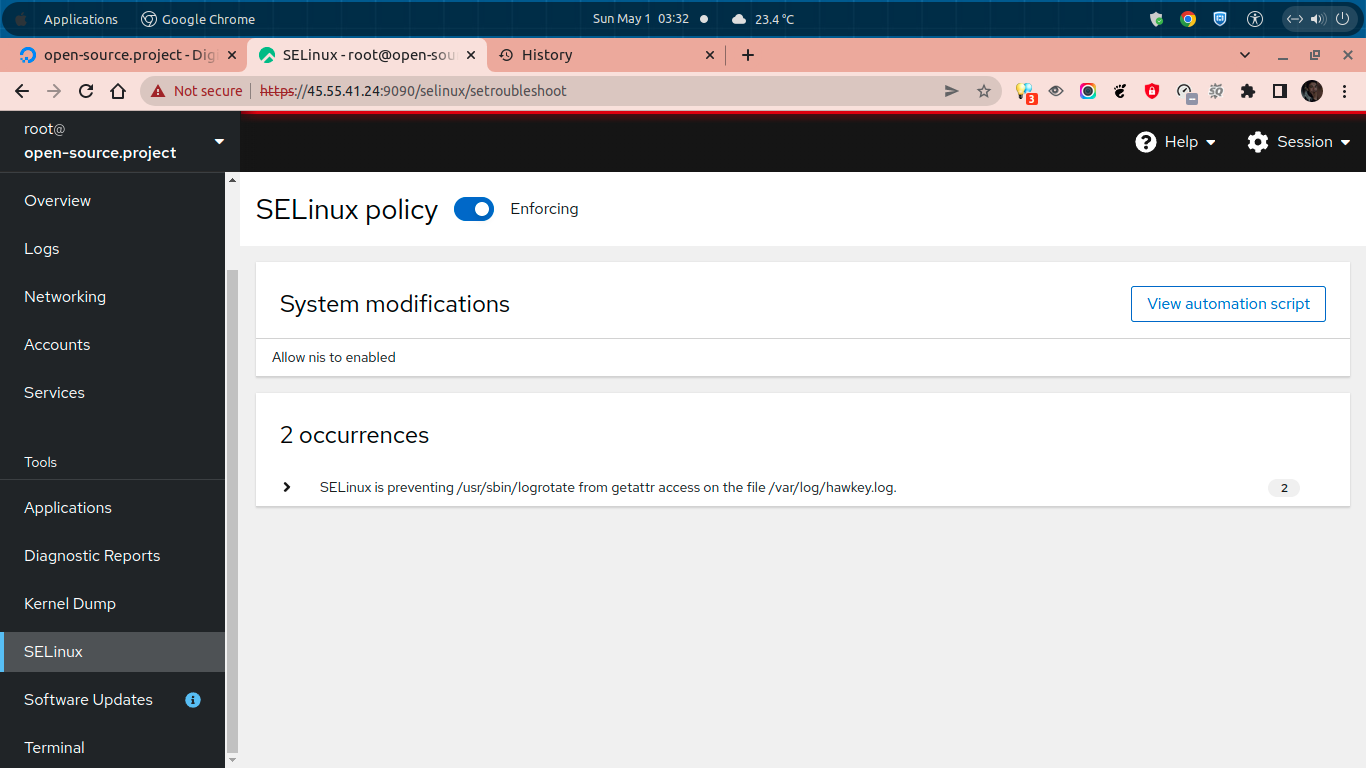
Task: Bookmark this page with the star icon
Action: tap(984, 91)
